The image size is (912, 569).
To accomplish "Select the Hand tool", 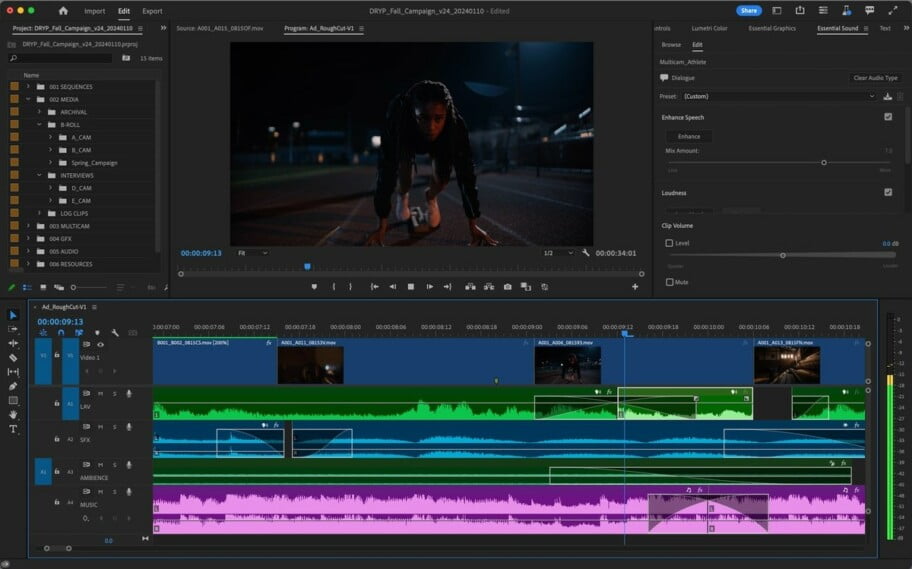I will coord(13,414).
